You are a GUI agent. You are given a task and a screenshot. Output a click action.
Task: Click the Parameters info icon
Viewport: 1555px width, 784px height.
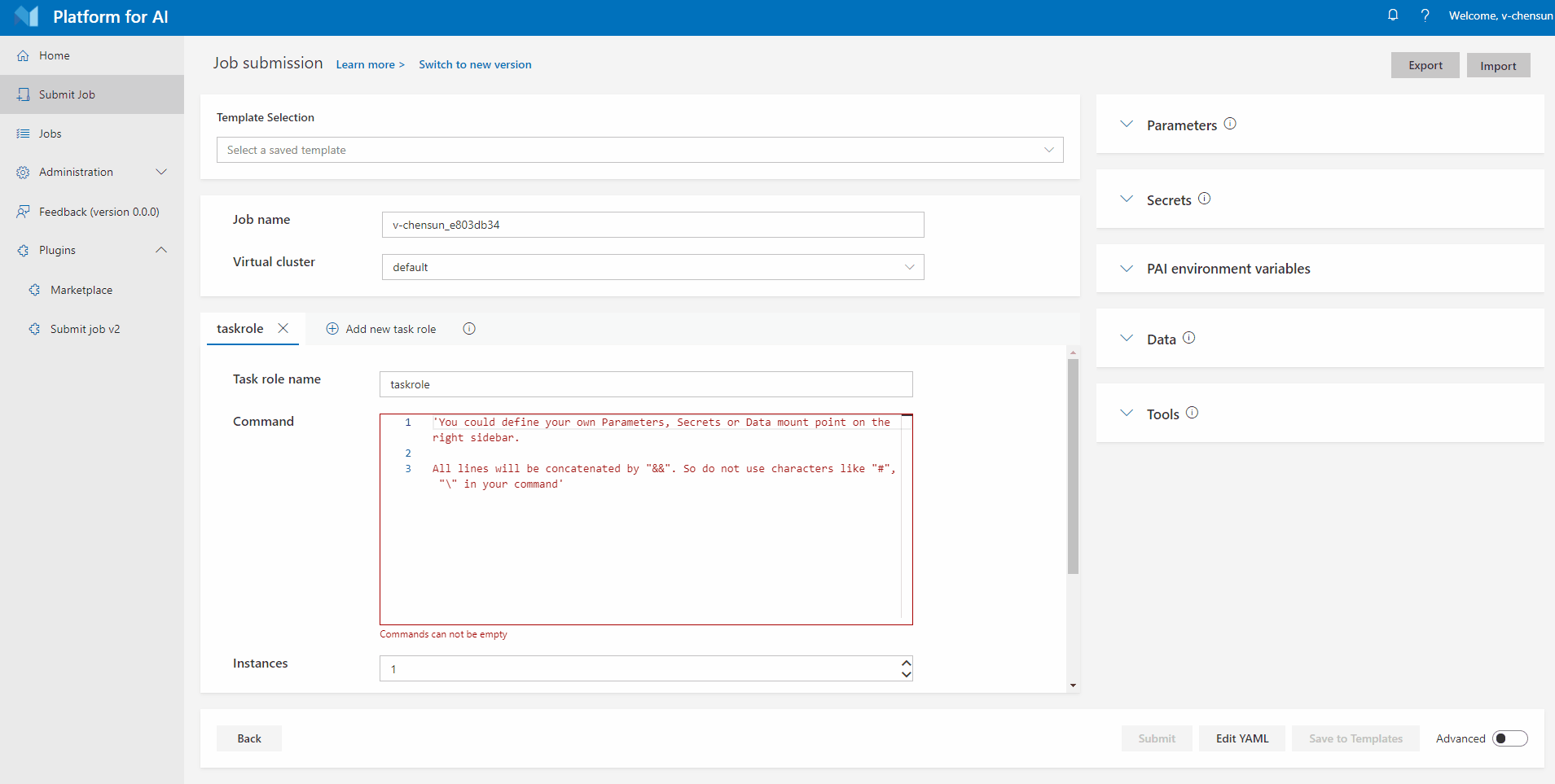pos(1231,124)
